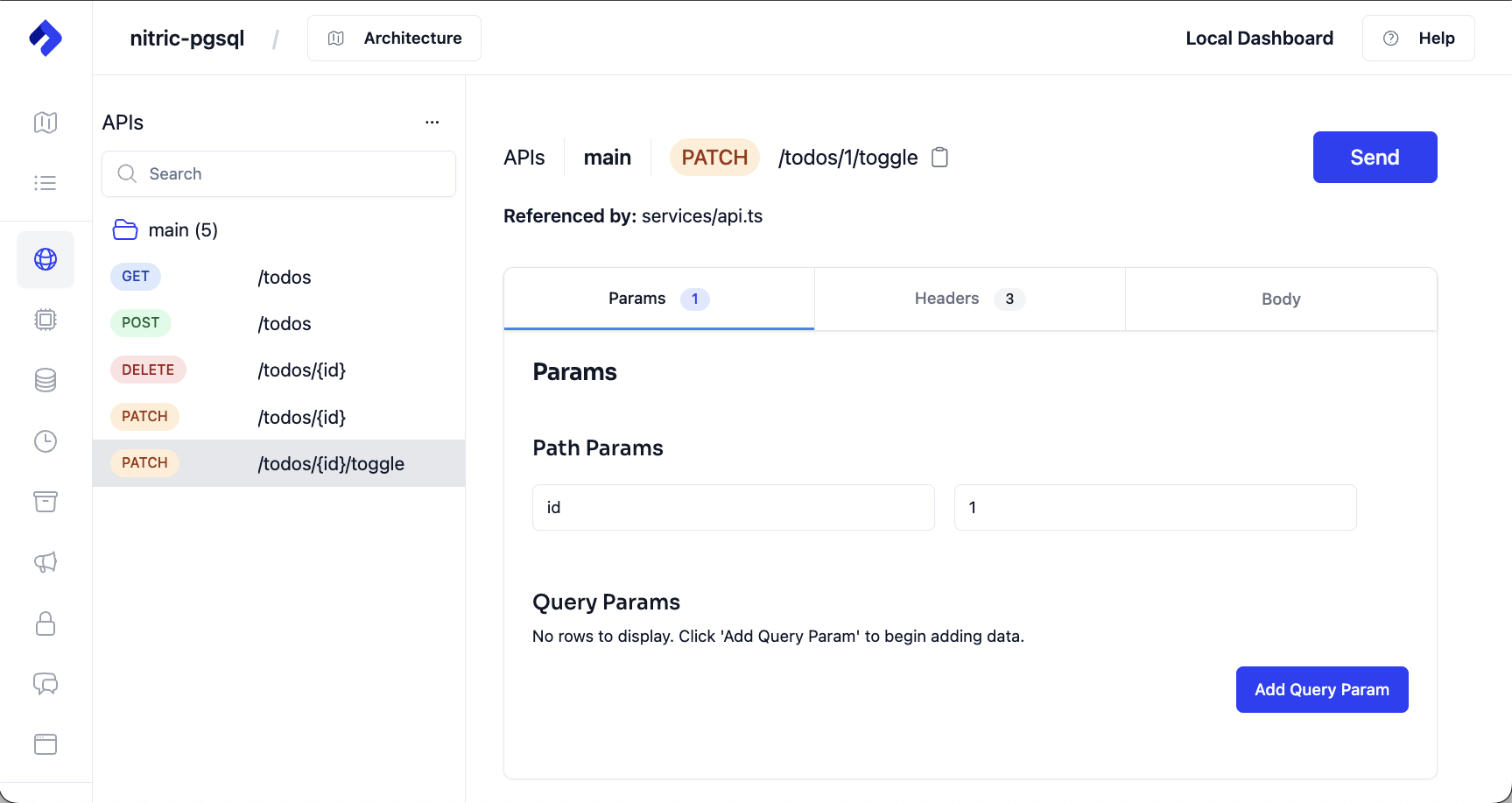Click the APIs breadcrumb label
This screenshot has width=1512, height=803.
[524, 158]
